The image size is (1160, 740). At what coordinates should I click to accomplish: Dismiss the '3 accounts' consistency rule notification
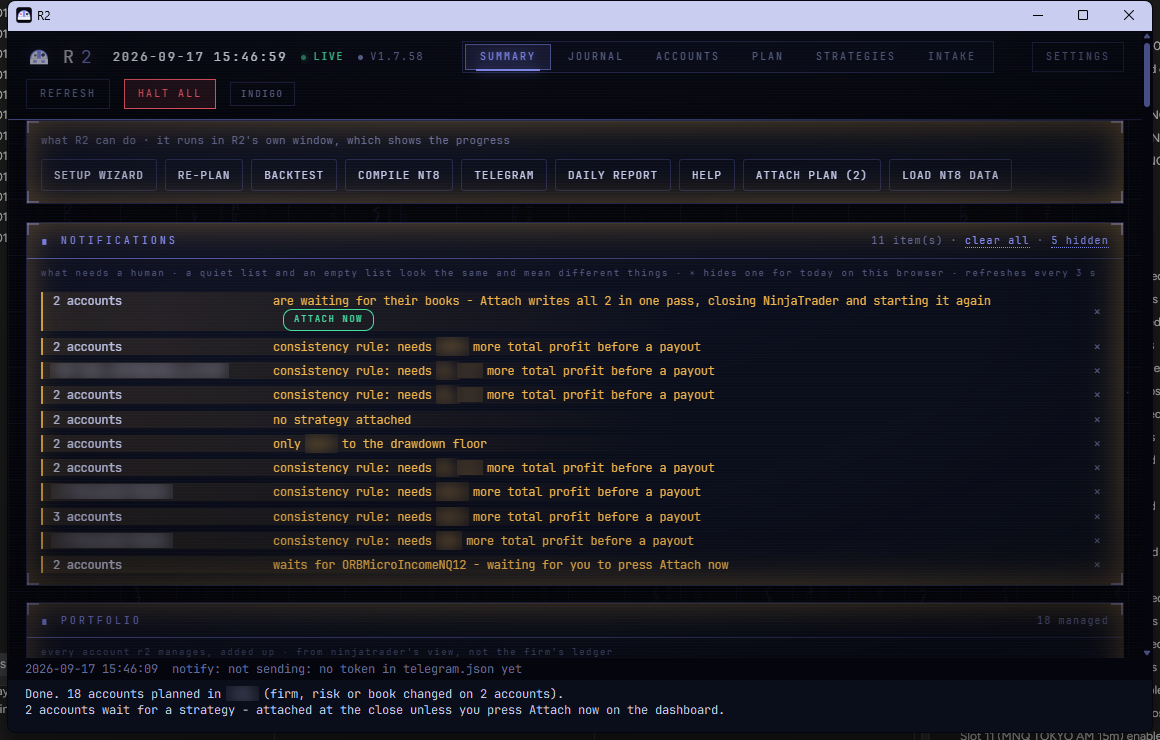point(1097,517)
